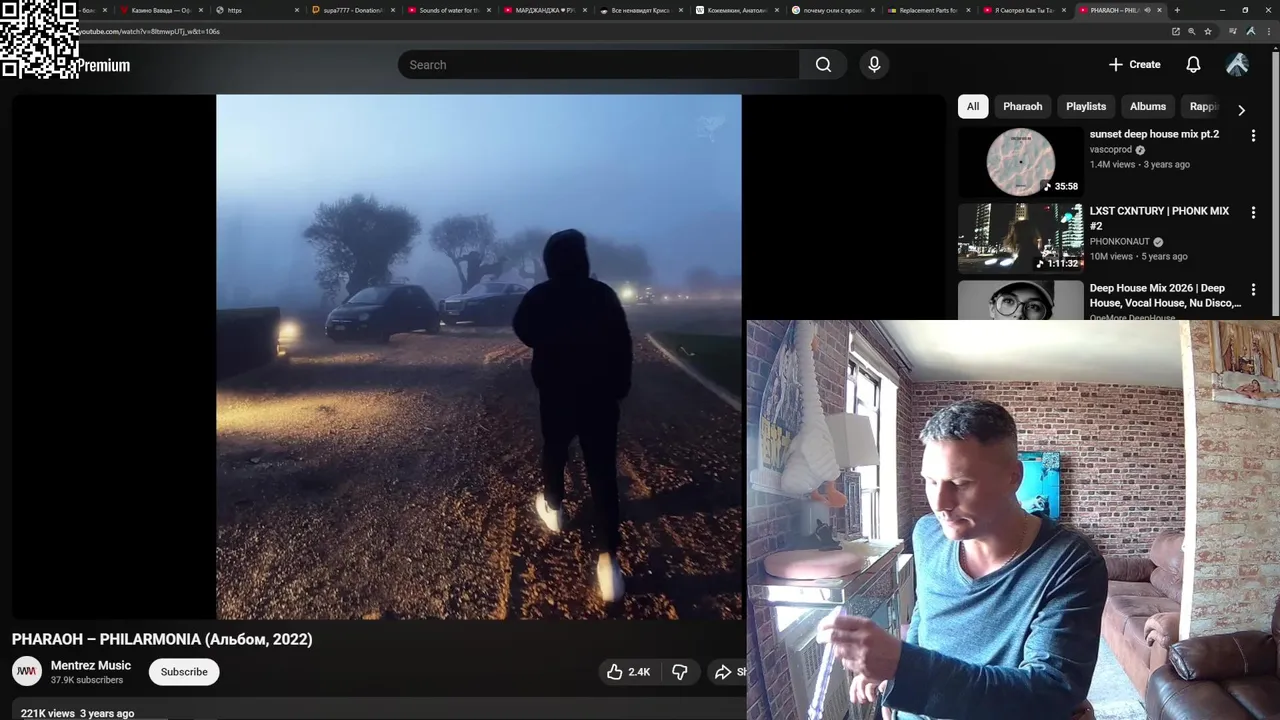Share the video
This screenshot has width=1280, height=720.
click(x=728, y=672)
